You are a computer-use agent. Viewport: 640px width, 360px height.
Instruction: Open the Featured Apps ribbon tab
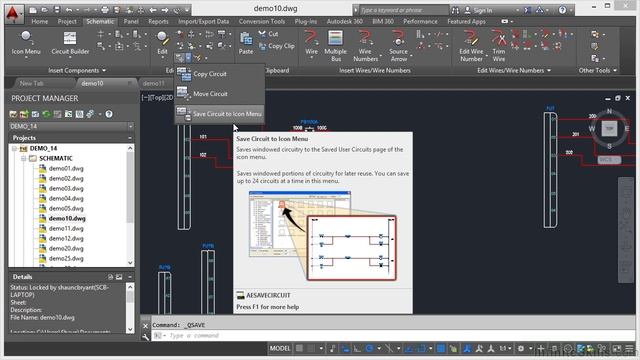click(x=466, y=22)
